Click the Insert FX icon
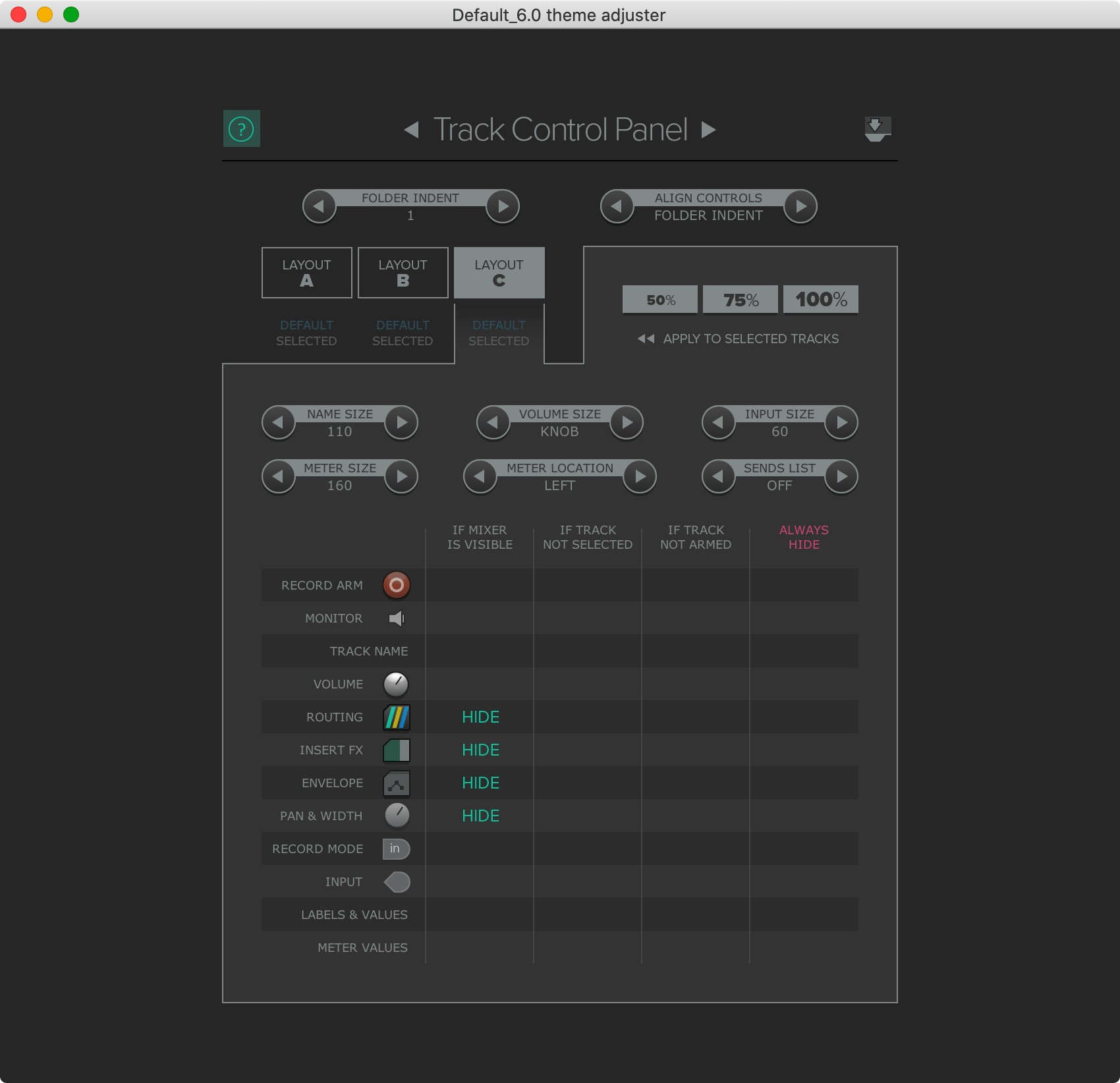 [396, 750]
